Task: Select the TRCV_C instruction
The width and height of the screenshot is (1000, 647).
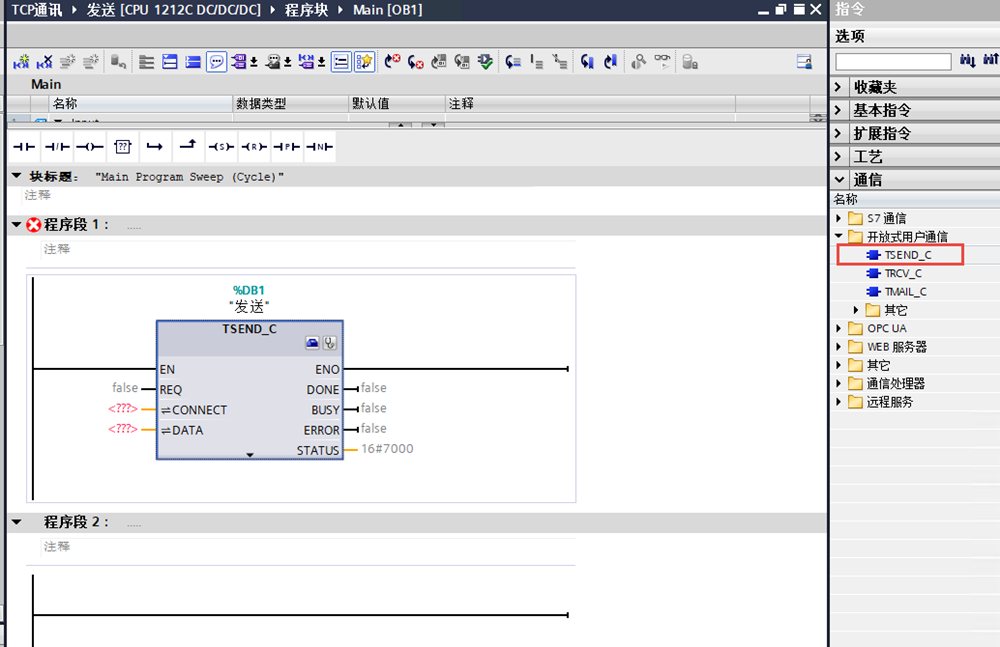Action: pos(902,273)
